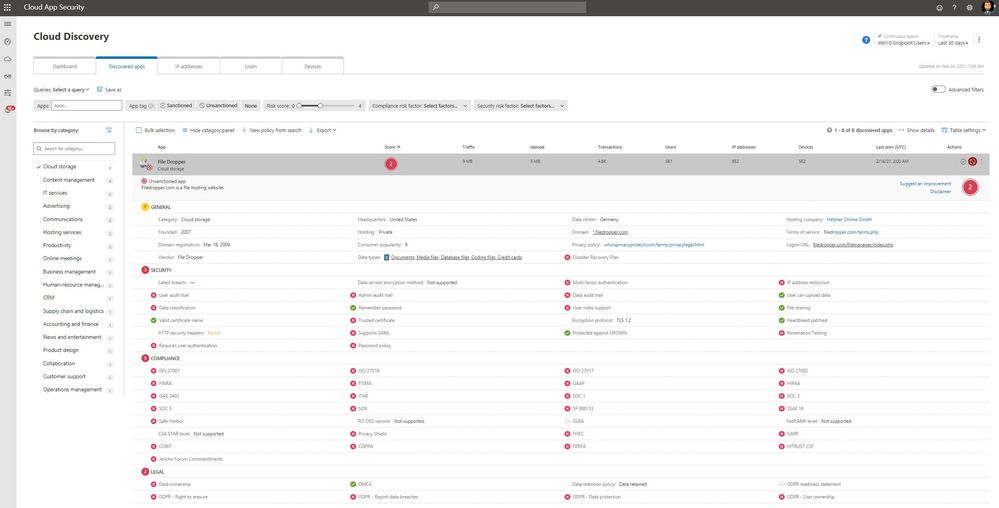The height and width of the screenshot is (508, 999).
Task: Click Hide category panel
Action: 208,130
